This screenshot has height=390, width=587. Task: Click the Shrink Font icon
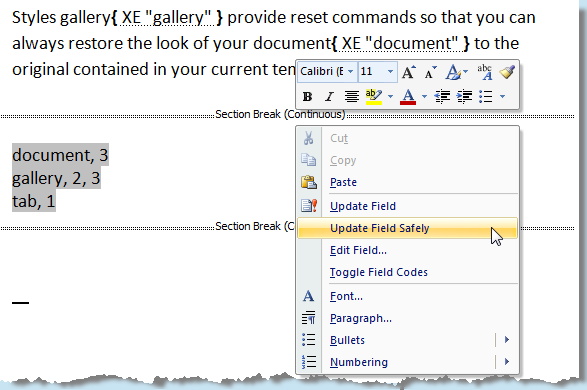coord(430,72)
